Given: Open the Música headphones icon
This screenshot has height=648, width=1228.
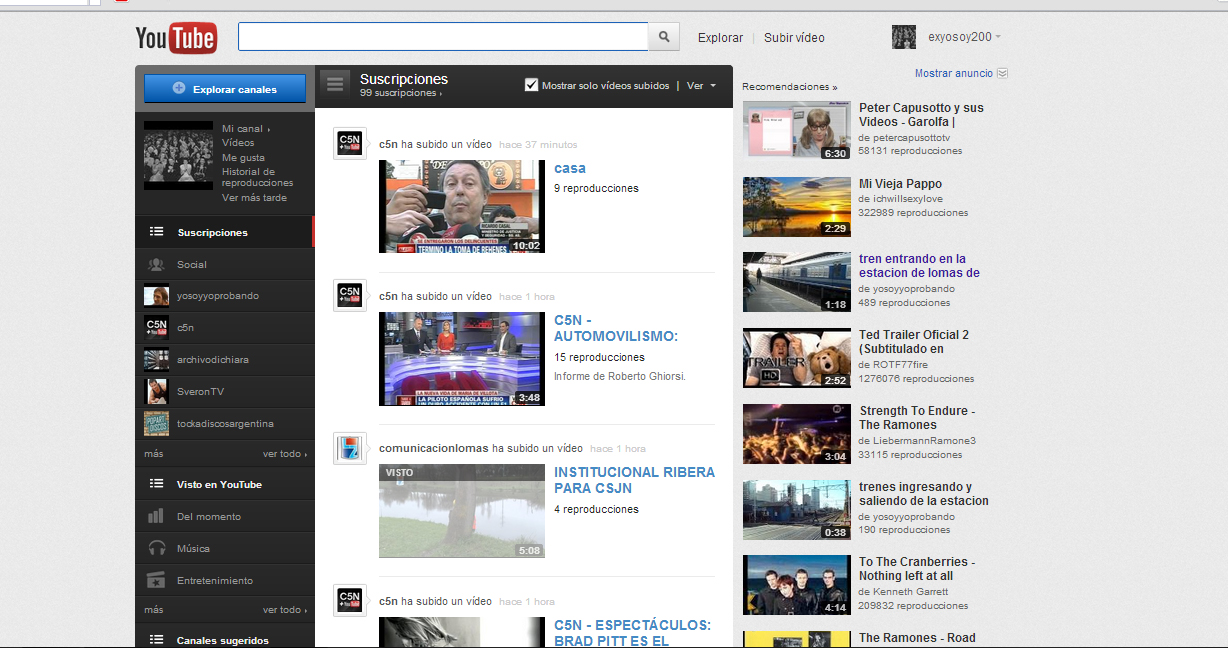Looking at the screenshot, I should tap(156, 548).
